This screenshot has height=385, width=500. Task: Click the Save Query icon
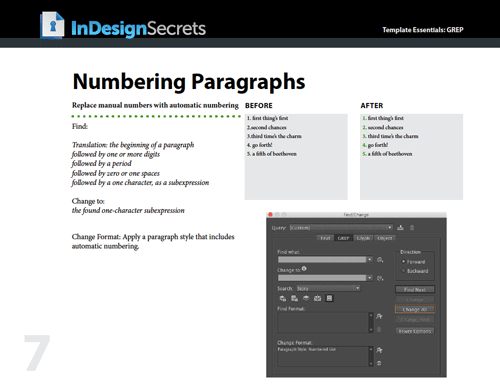click(400, 228)
